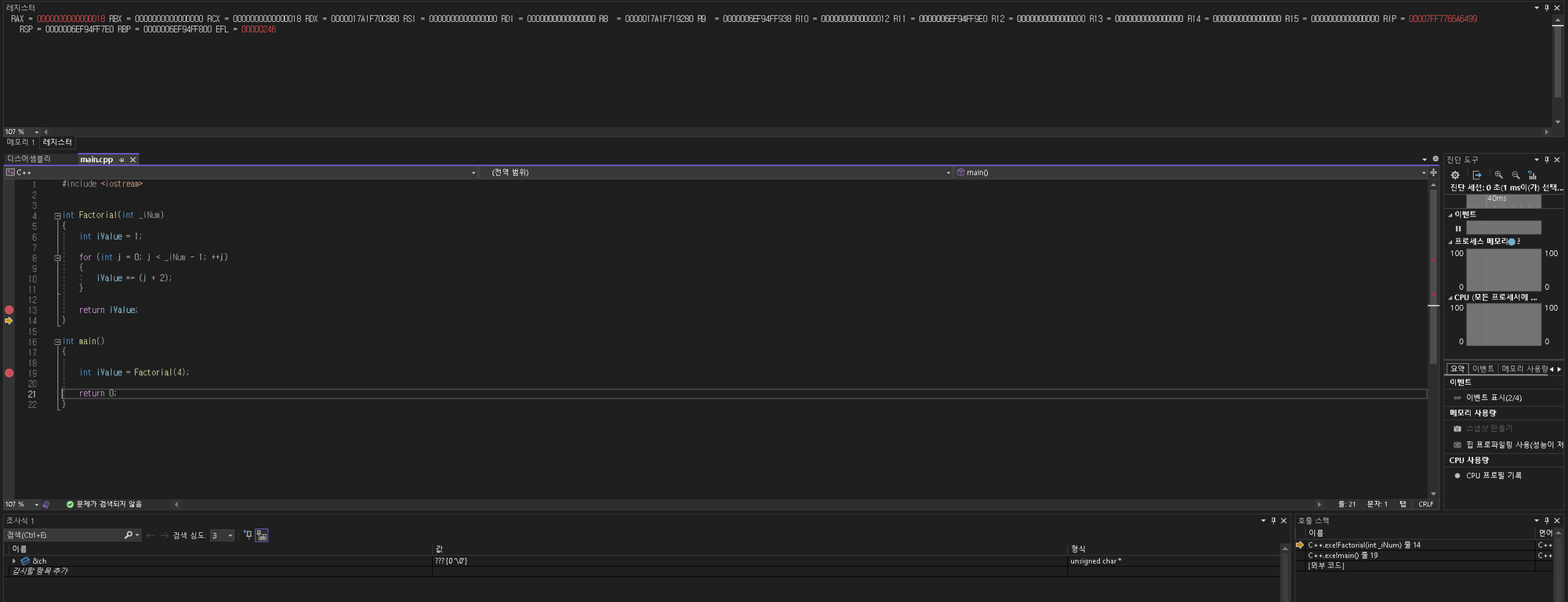Click events display icon (2/4)
The width and height of the screenshot is (1568, 602).
pos(1457,397)
